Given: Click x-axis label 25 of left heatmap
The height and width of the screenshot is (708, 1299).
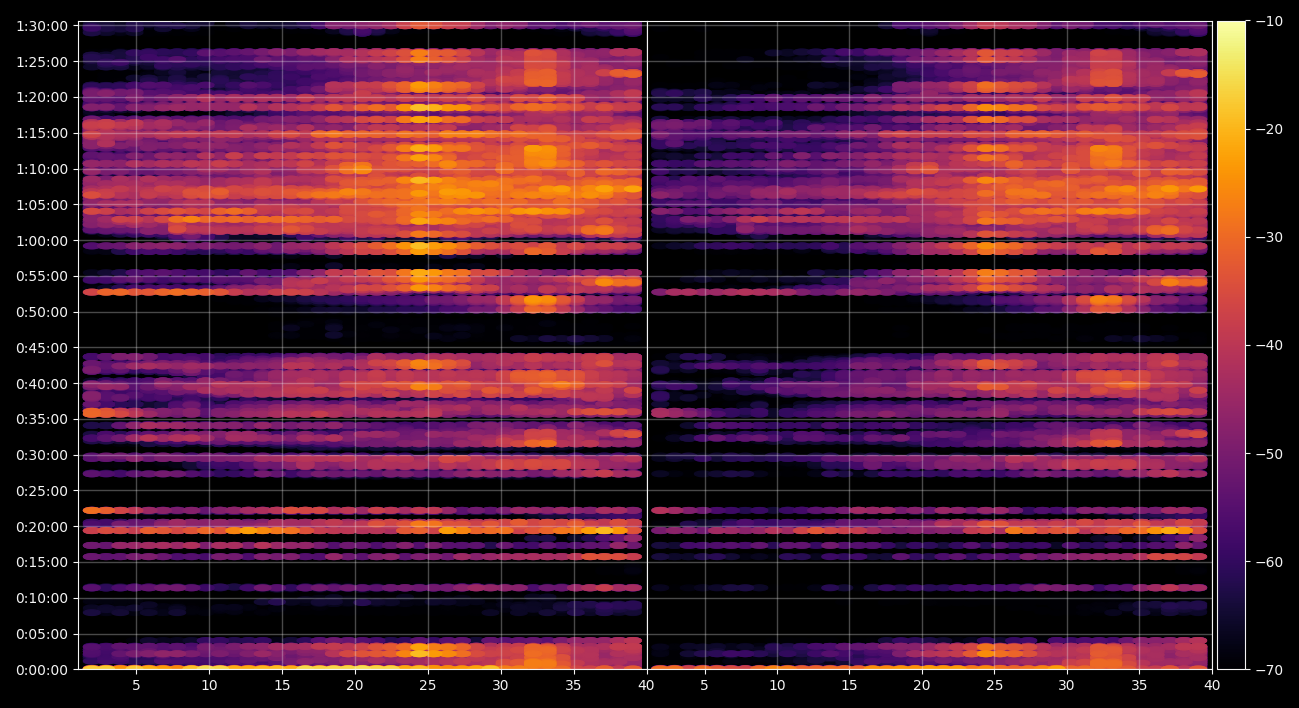Looking at the screenshot, I should pyautogui.click(x=428, y=686).
